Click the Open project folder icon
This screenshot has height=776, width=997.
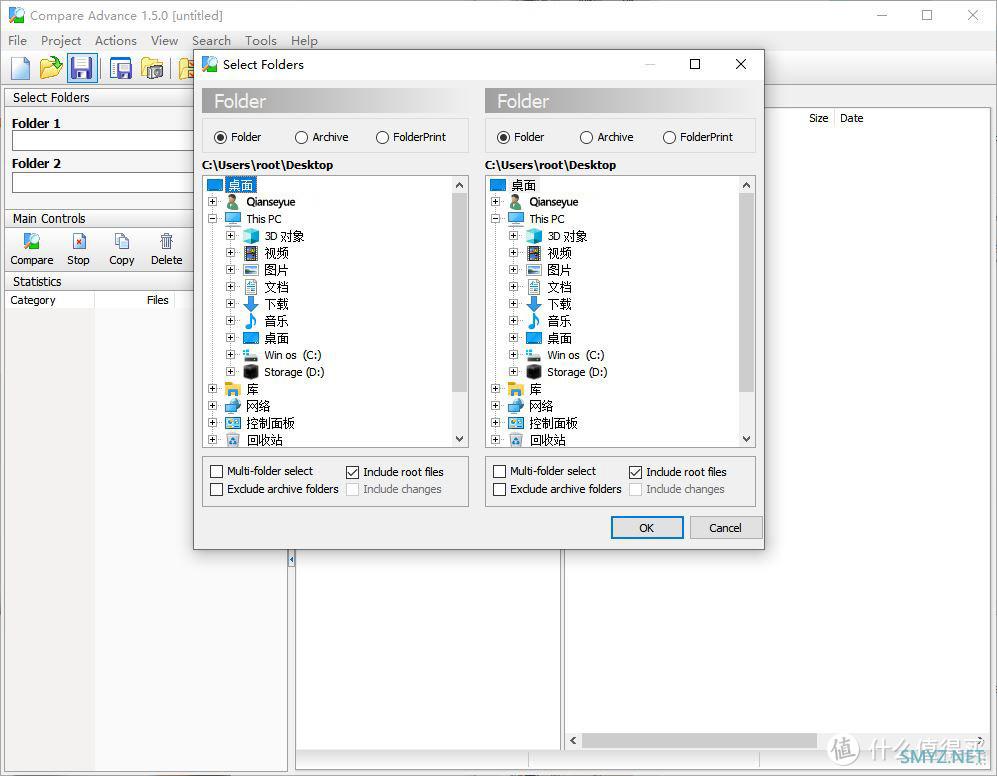[x=51, y=68]
